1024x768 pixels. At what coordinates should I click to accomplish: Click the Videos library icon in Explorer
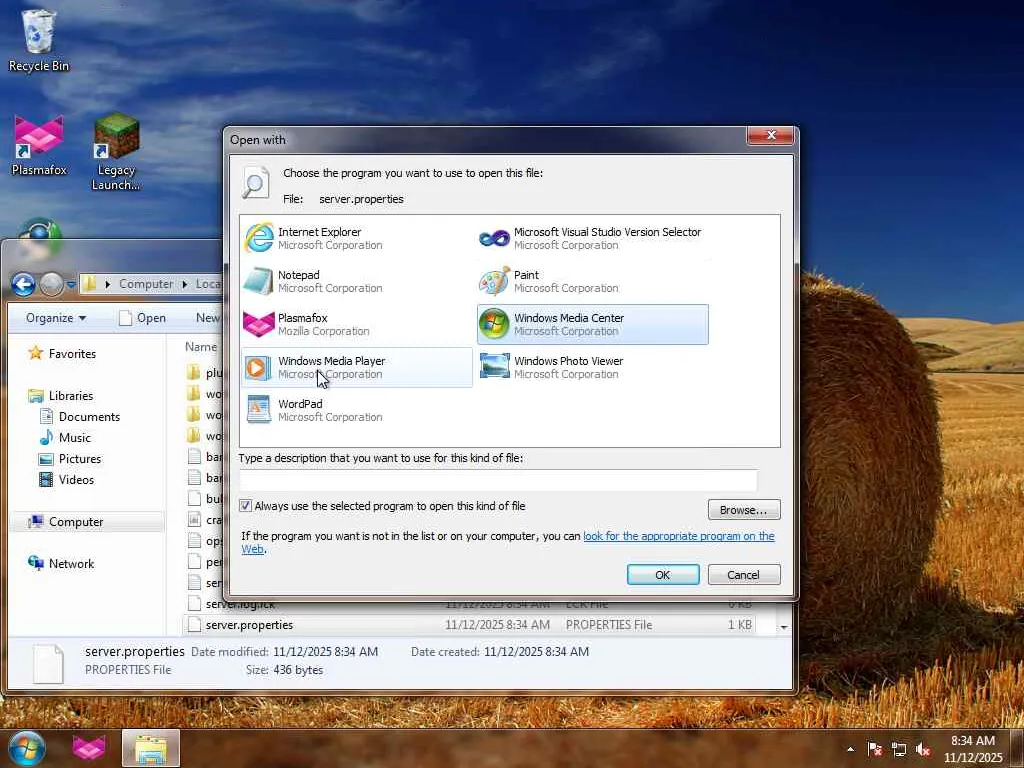pyautogui.click(x=46, y=480)
